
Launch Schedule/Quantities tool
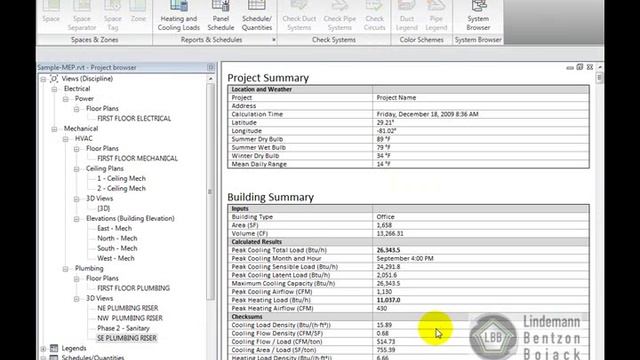257,16
